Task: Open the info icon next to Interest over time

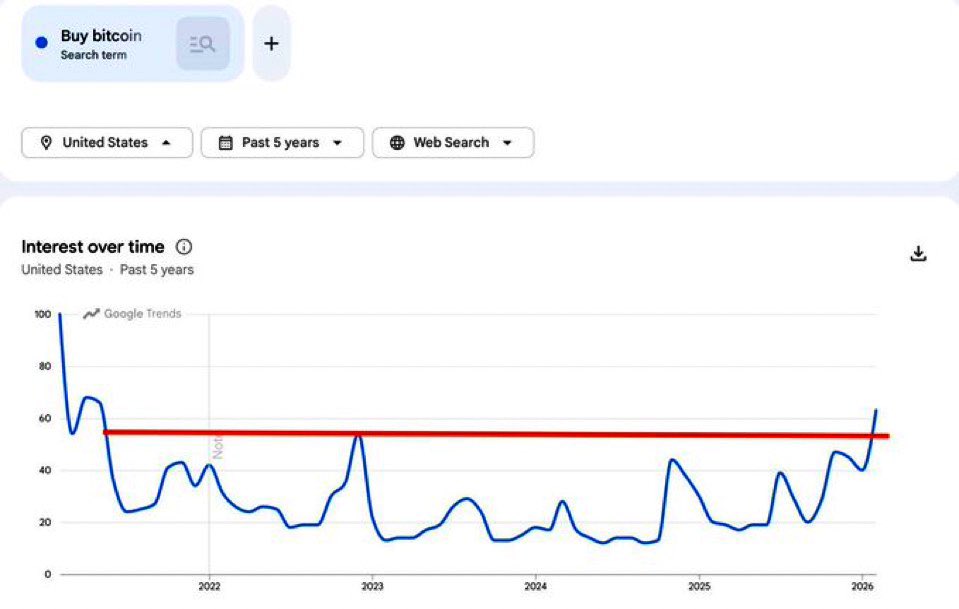Action: [184, 247]
